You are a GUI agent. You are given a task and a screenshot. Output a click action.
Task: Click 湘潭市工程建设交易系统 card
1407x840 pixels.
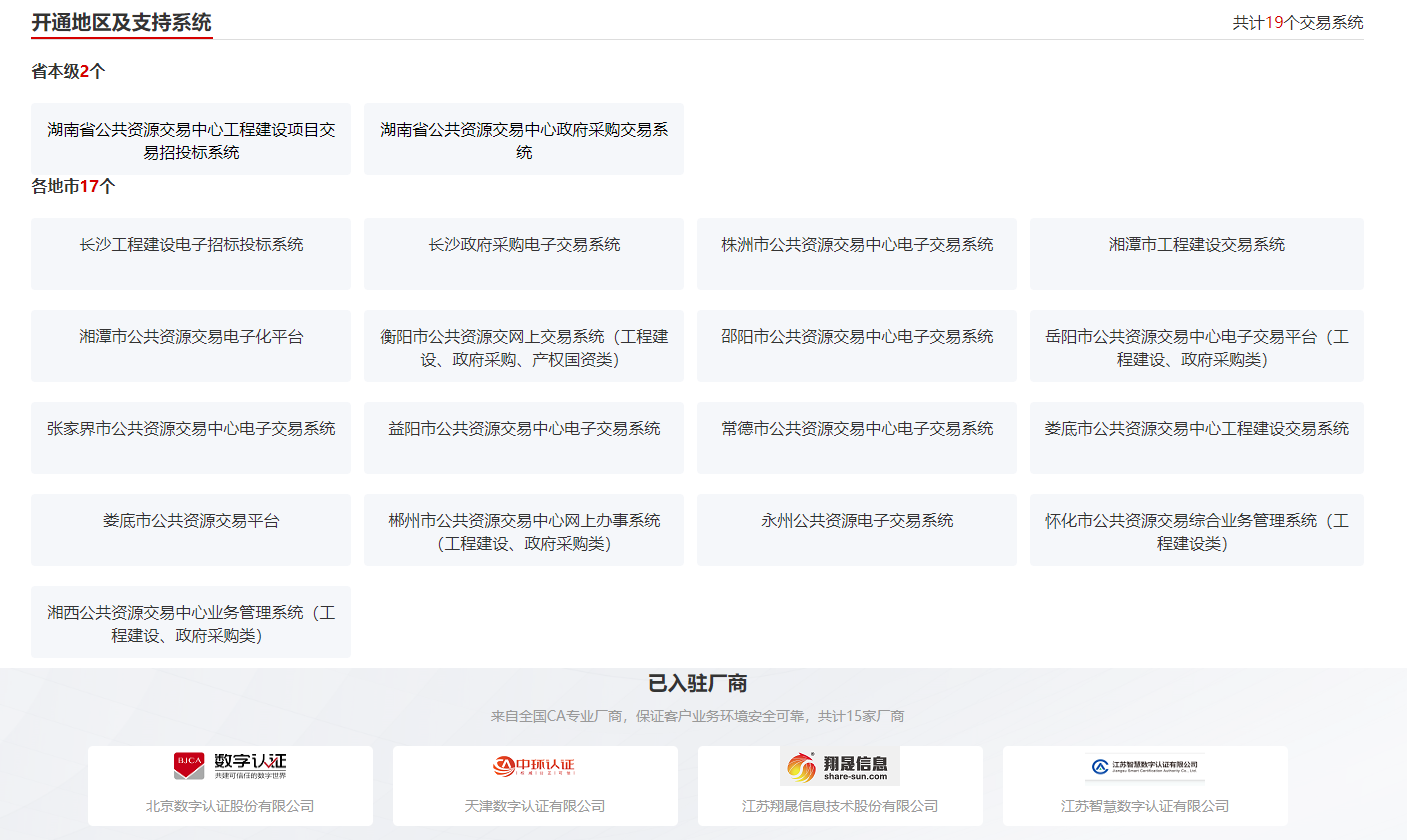coord(1196,254)
